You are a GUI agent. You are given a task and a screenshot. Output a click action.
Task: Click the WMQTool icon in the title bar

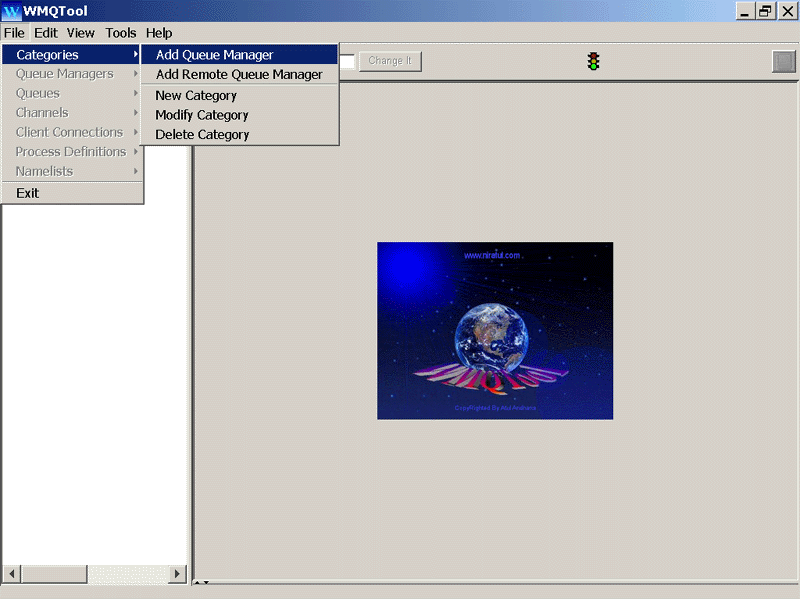click(x=11, y=11)
